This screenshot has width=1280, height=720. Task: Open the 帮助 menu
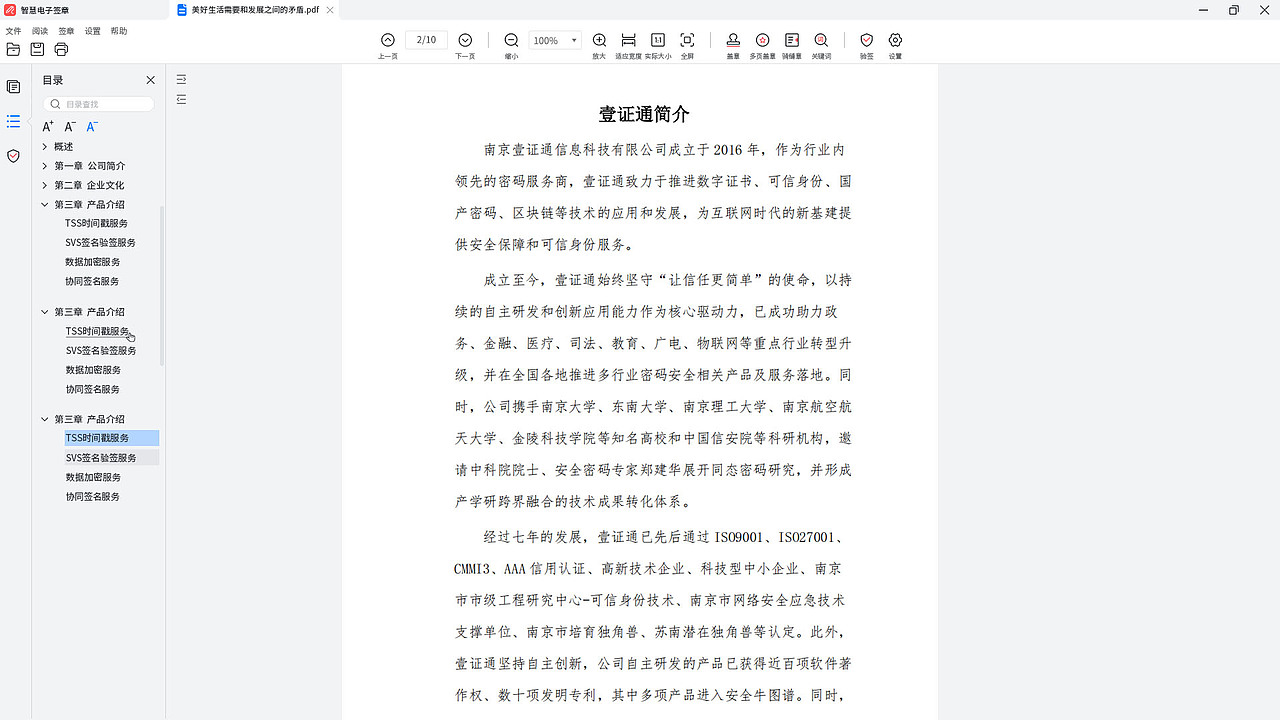click(x=118, y=31)
